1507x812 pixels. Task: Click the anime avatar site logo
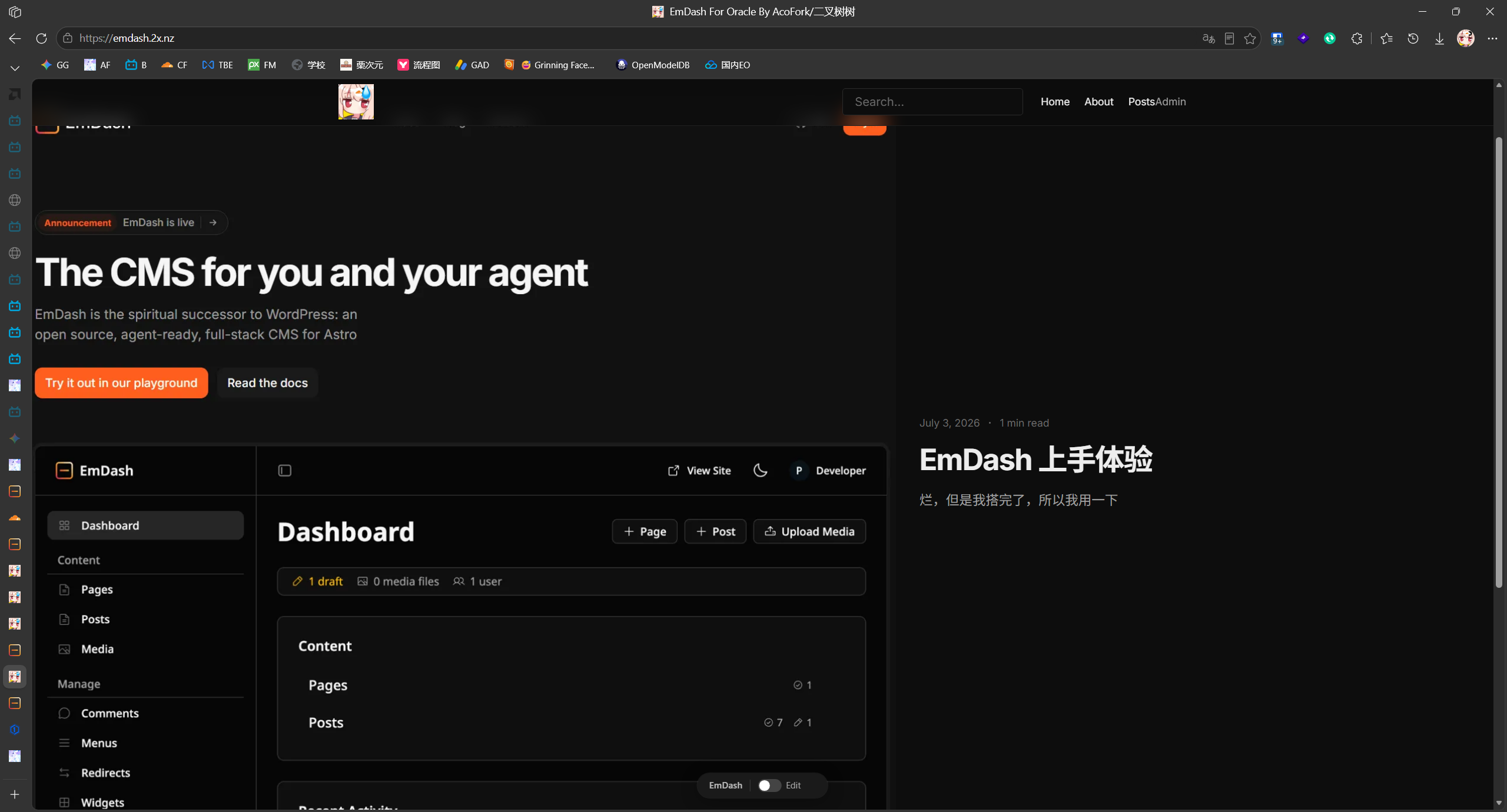click(356, 101)
